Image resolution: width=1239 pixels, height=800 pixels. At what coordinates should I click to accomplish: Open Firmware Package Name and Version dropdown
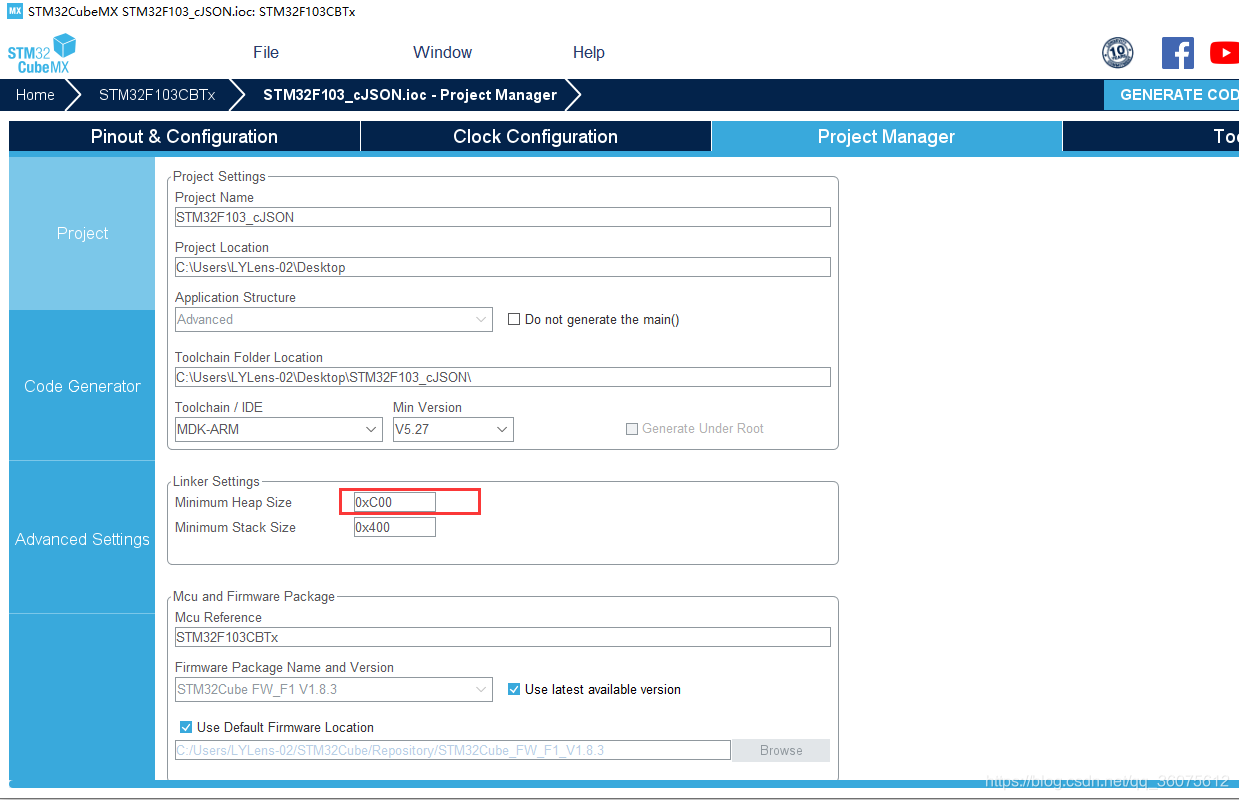point(334,689)
